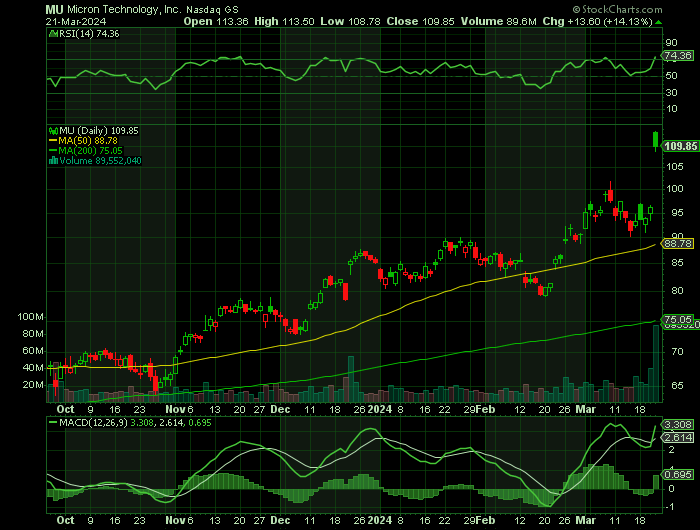Click the 88.78 MA(50) price tag
This screenshot has width=700, height=530.
677,244
